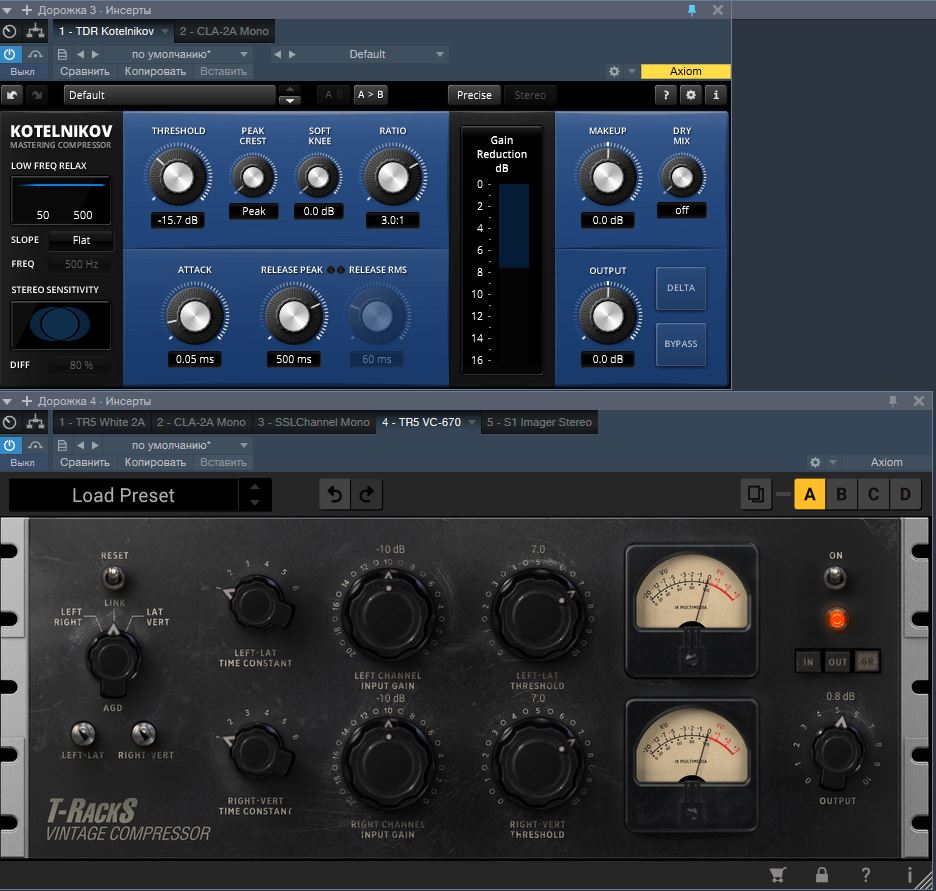Open Kotelnikov Default preset field
936x891 pixels.
[x=170, y=95]
